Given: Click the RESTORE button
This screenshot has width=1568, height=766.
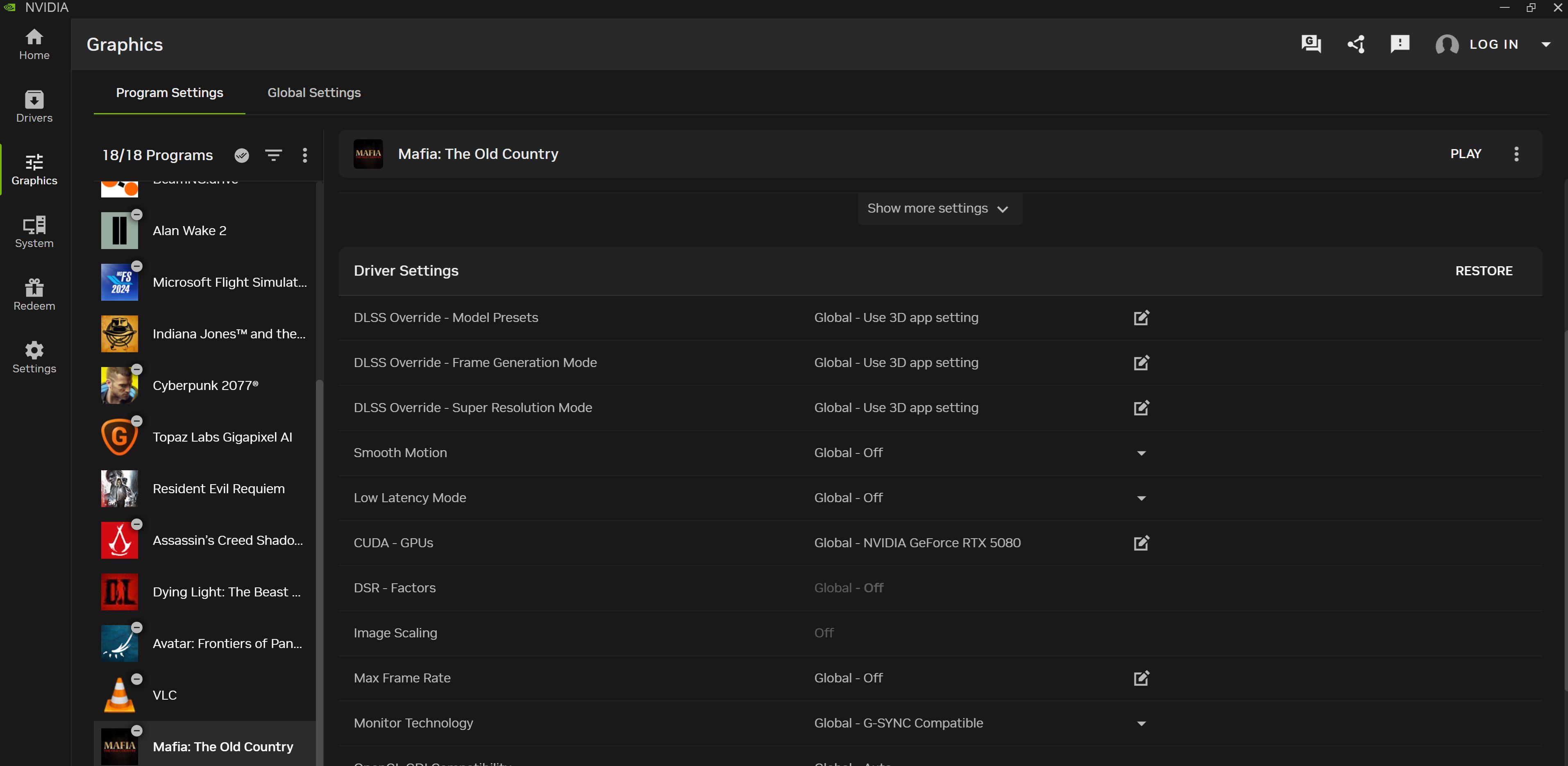Looking at the screenshot, I should (x=1483, y=271).
